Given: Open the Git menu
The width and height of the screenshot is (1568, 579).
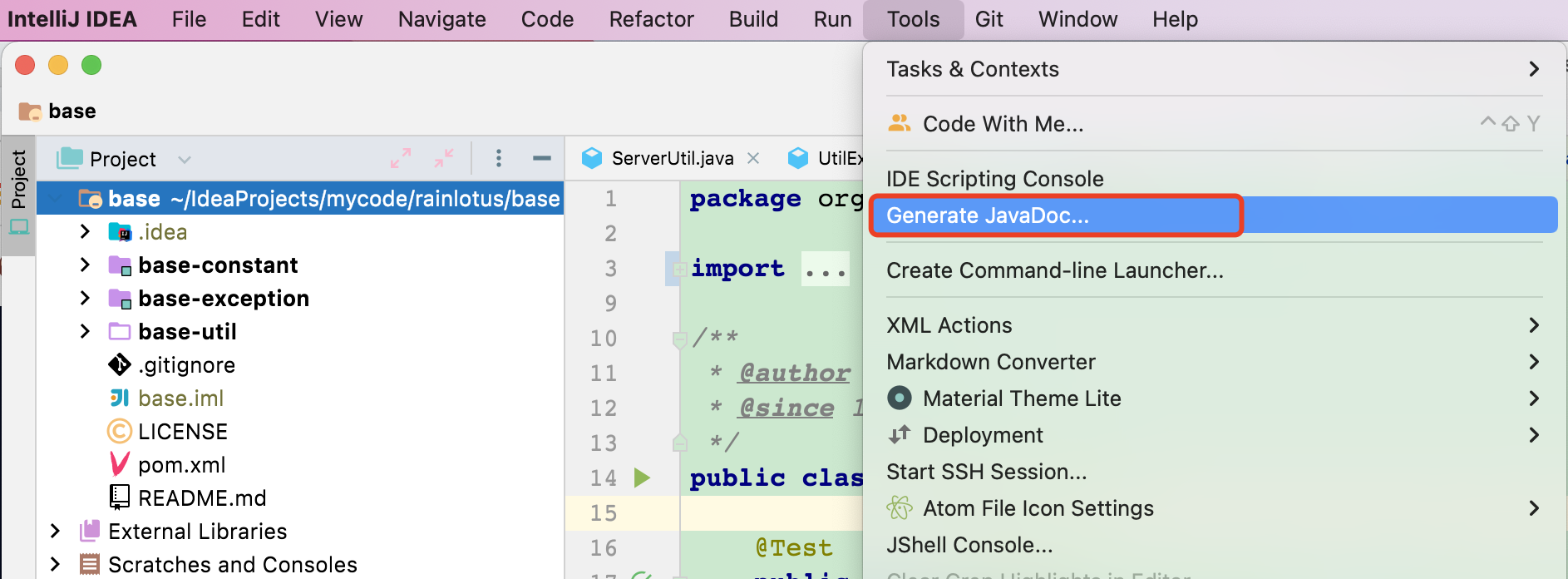Looking at the screenshot, I should [989, 19].
